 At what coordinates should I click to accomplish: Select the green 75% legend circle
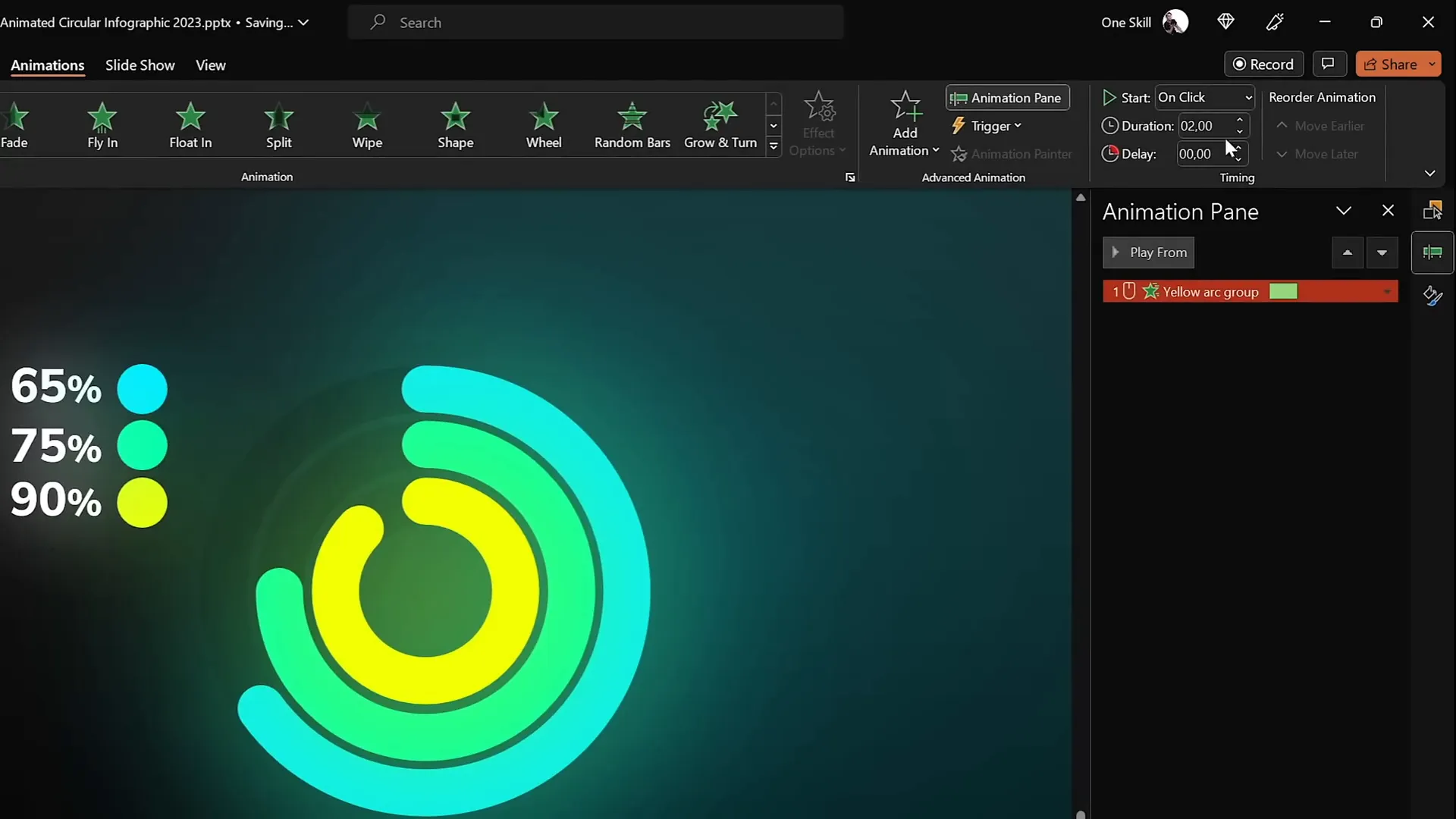[142, 446]
